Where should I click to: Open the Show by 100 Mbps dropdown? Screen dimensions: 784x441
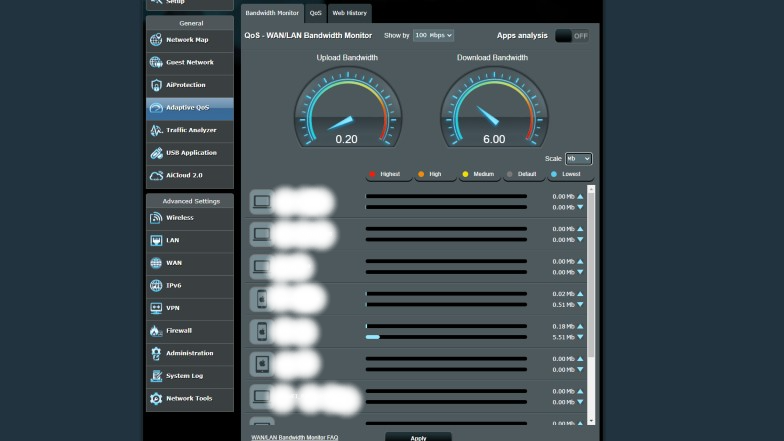click(433, 36)
